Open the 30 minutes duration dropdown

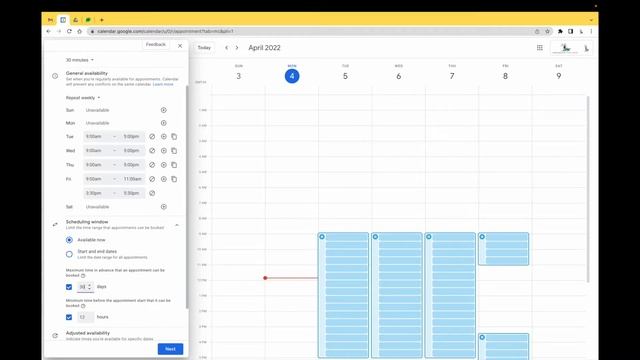pos(80,60)
